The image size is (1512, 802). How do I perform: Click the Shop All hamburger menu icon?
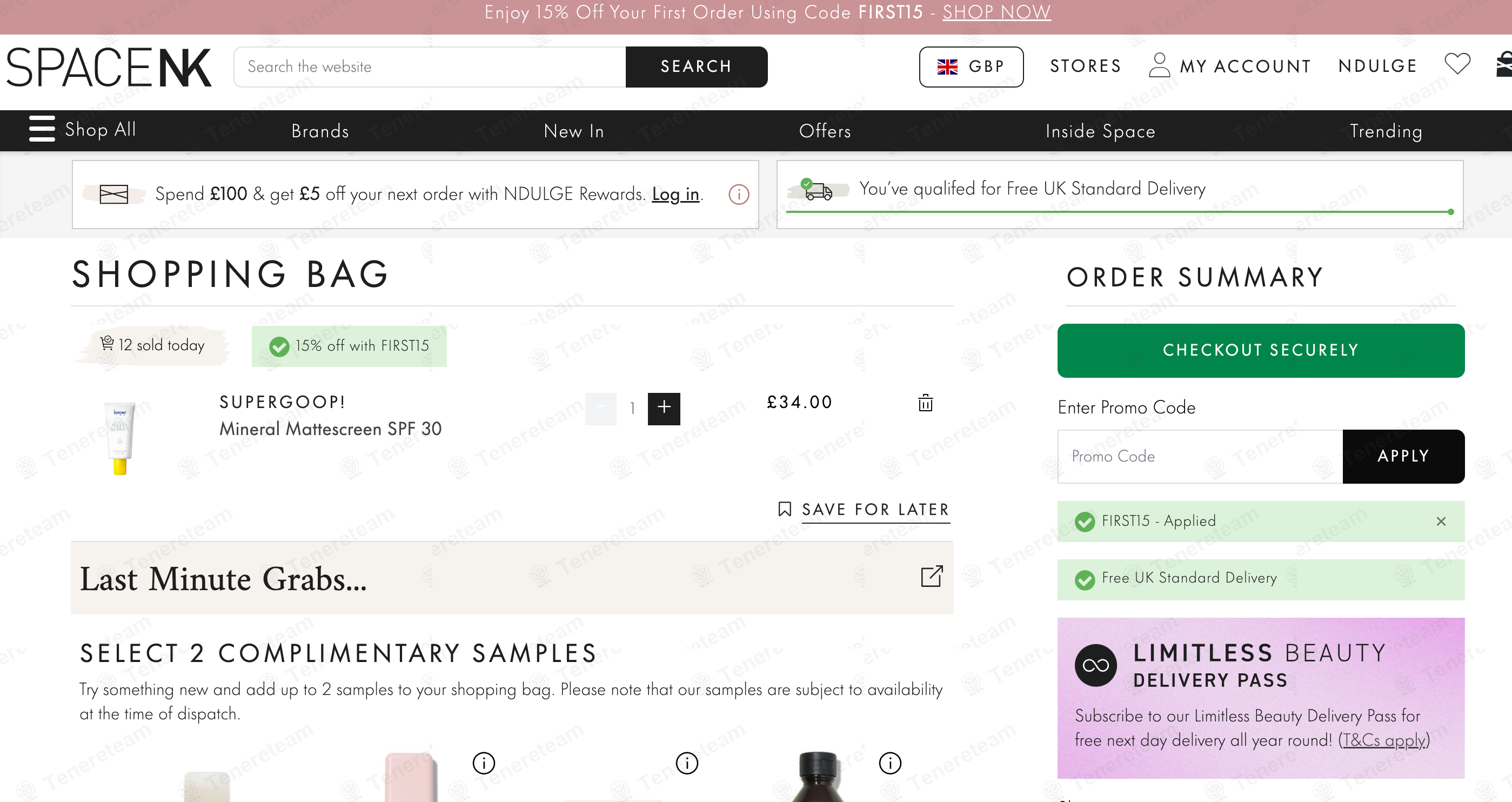[x=42, y=129]
